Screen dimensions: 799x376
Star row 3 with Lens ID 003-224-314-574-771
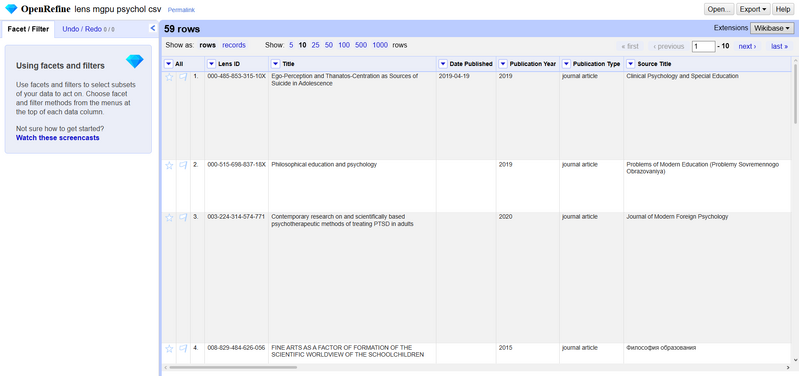point(169,218)
